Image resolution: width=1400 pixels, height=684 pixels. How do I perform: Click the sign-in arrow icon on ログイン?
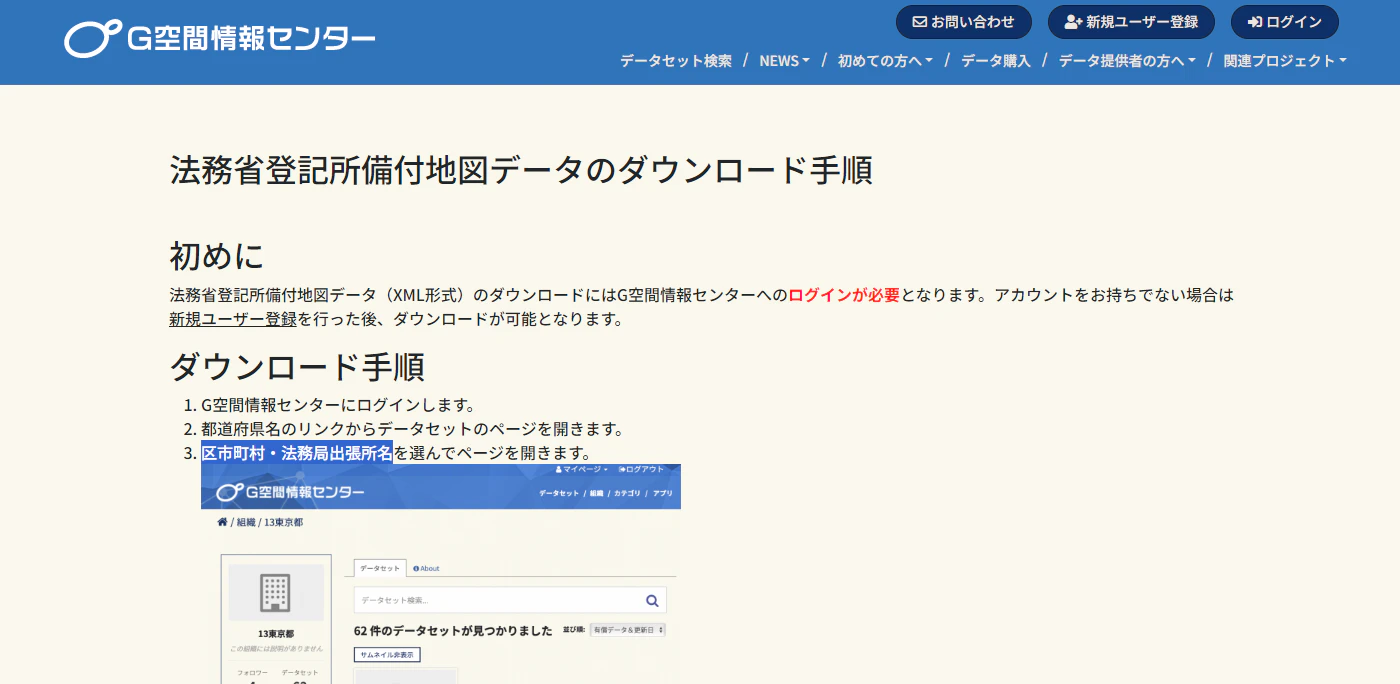1255,22
